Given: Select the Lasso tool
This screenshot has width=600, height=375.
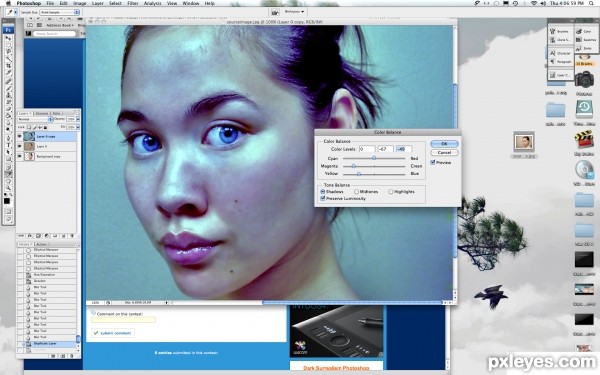Looking at the screenshot, I should (8, 52).
